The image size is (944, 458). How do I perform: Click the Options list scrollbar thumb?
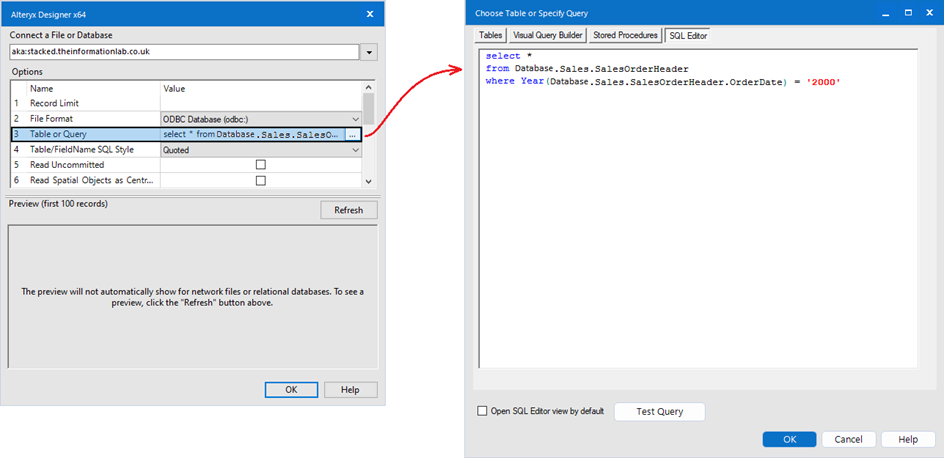(368, 108)
